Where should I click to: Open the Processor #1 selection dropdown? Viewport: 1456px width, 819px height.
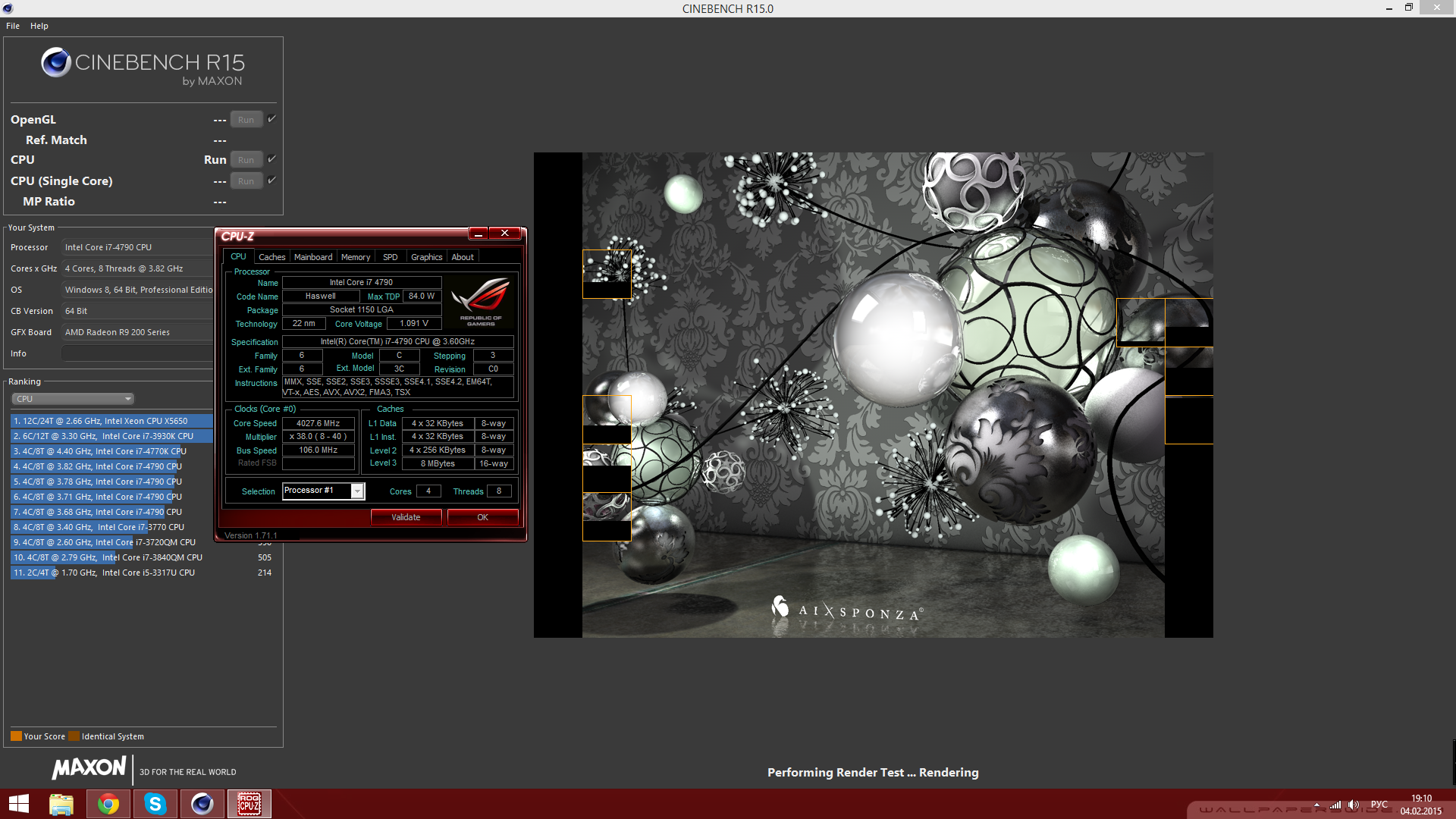tap(324, 491)
